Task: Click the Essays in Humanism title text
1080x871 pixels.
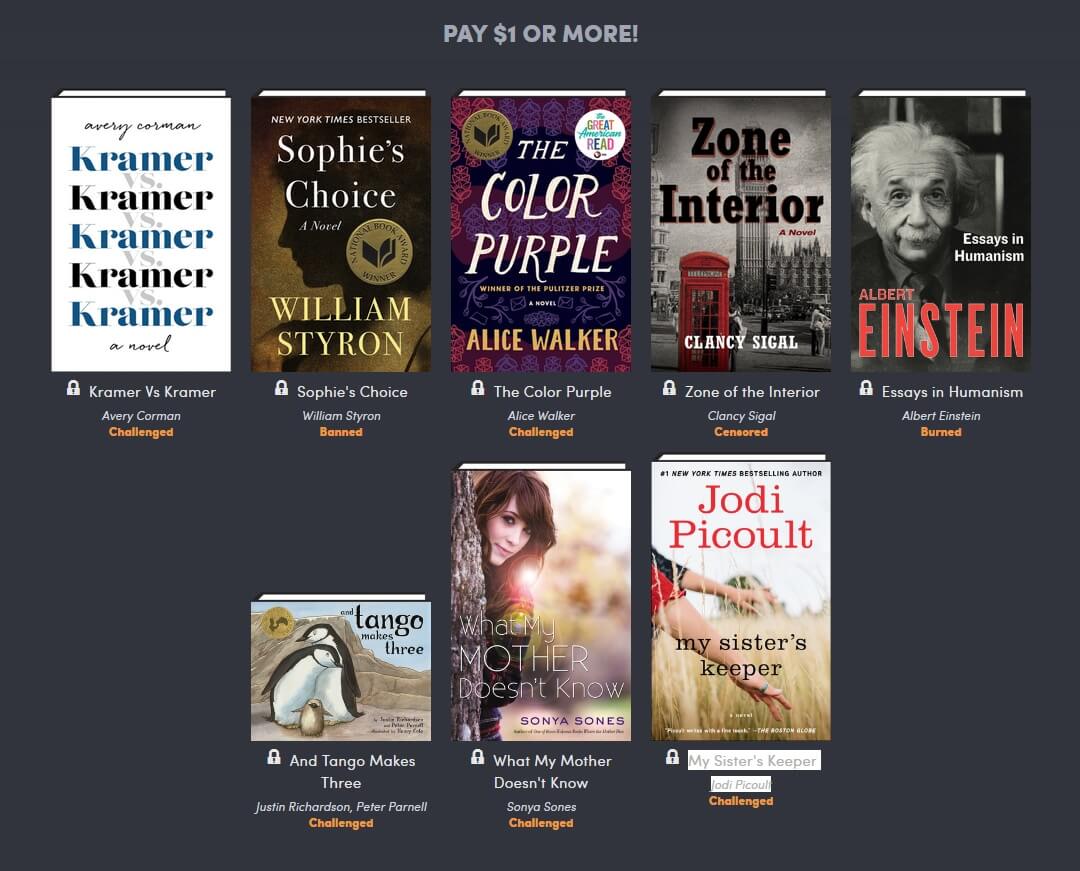Action: [x=952, y=392]
